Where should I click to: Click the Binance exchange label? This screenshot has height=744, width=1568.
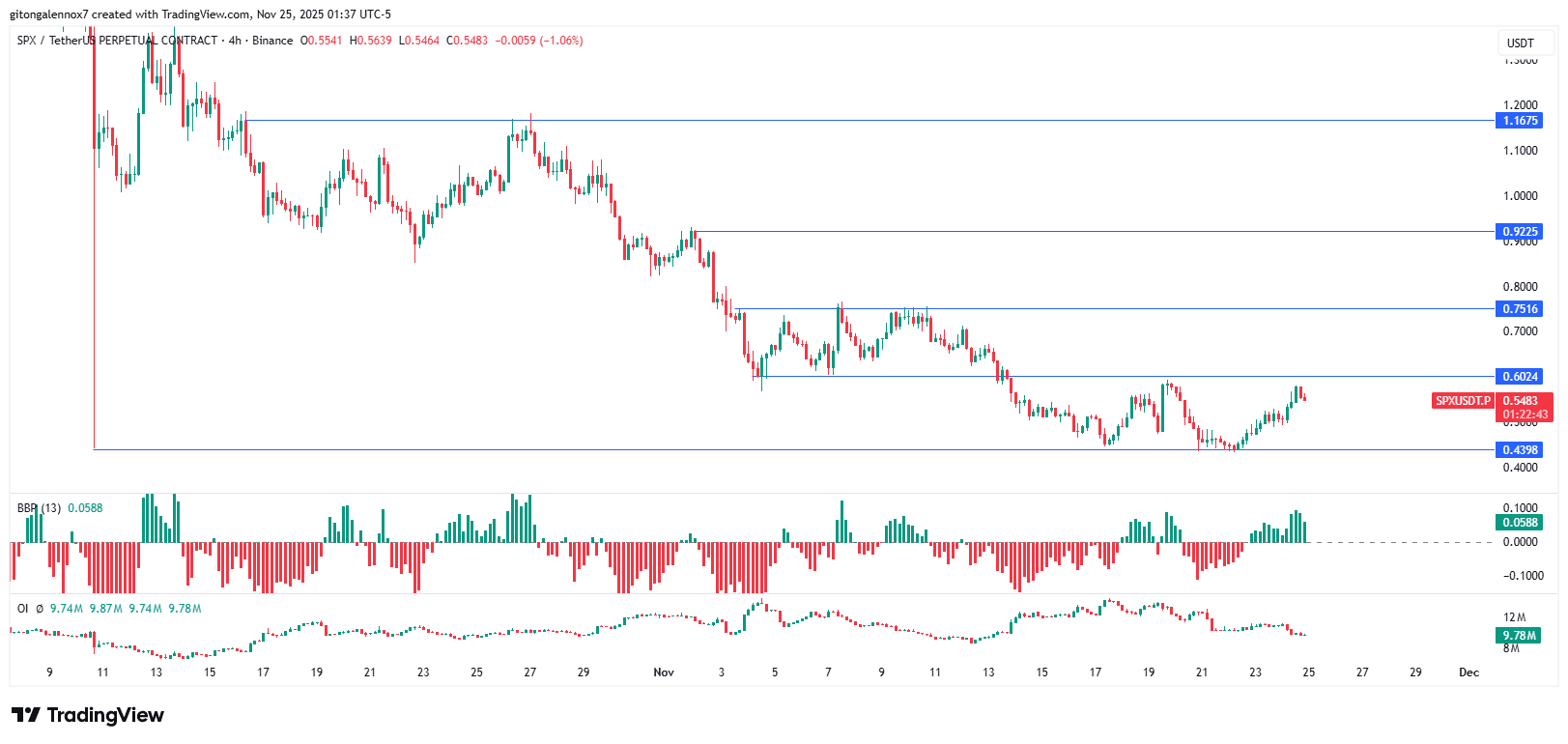coord(272,41)
